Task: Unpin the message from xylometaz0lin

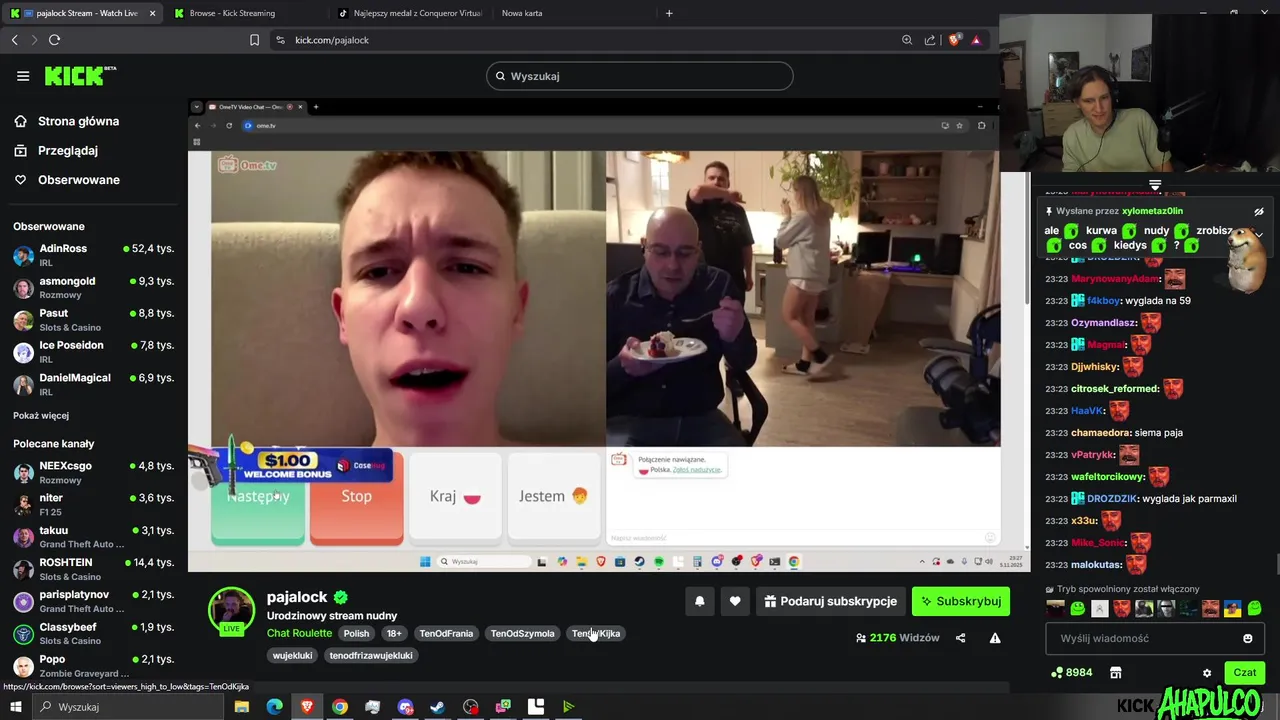Action: pos(1259,211)
